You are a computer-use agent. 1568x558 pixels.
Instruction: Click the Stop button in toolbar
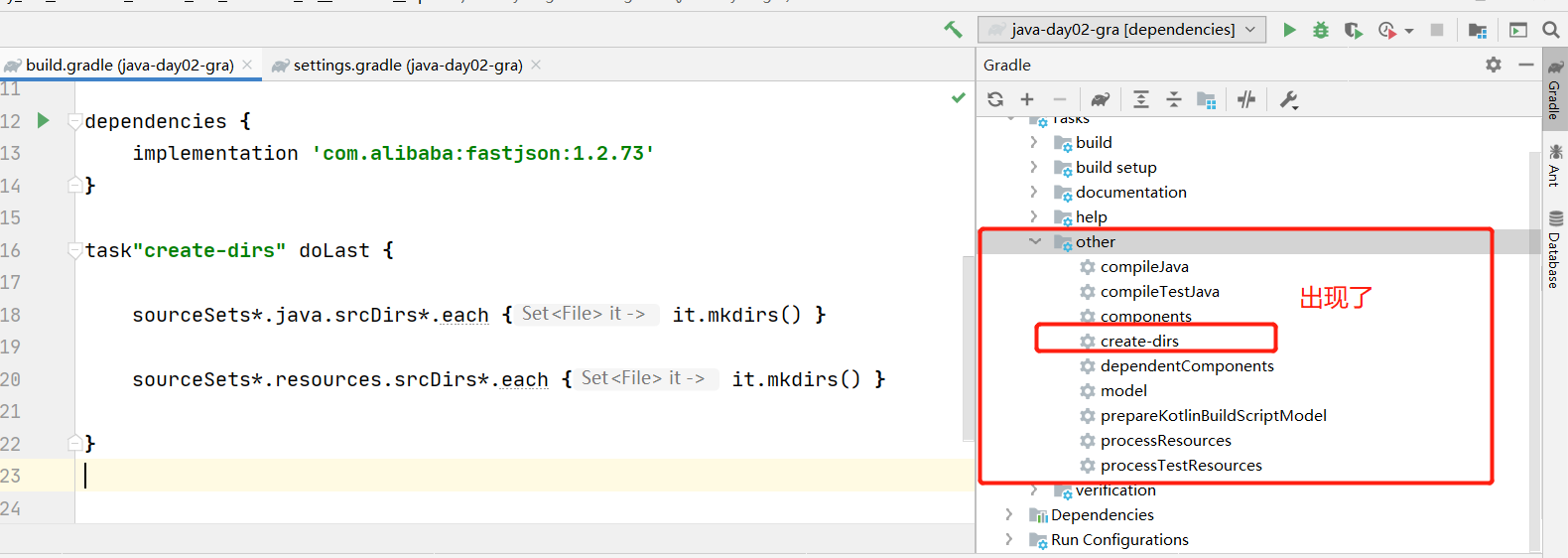[1436, 30]
